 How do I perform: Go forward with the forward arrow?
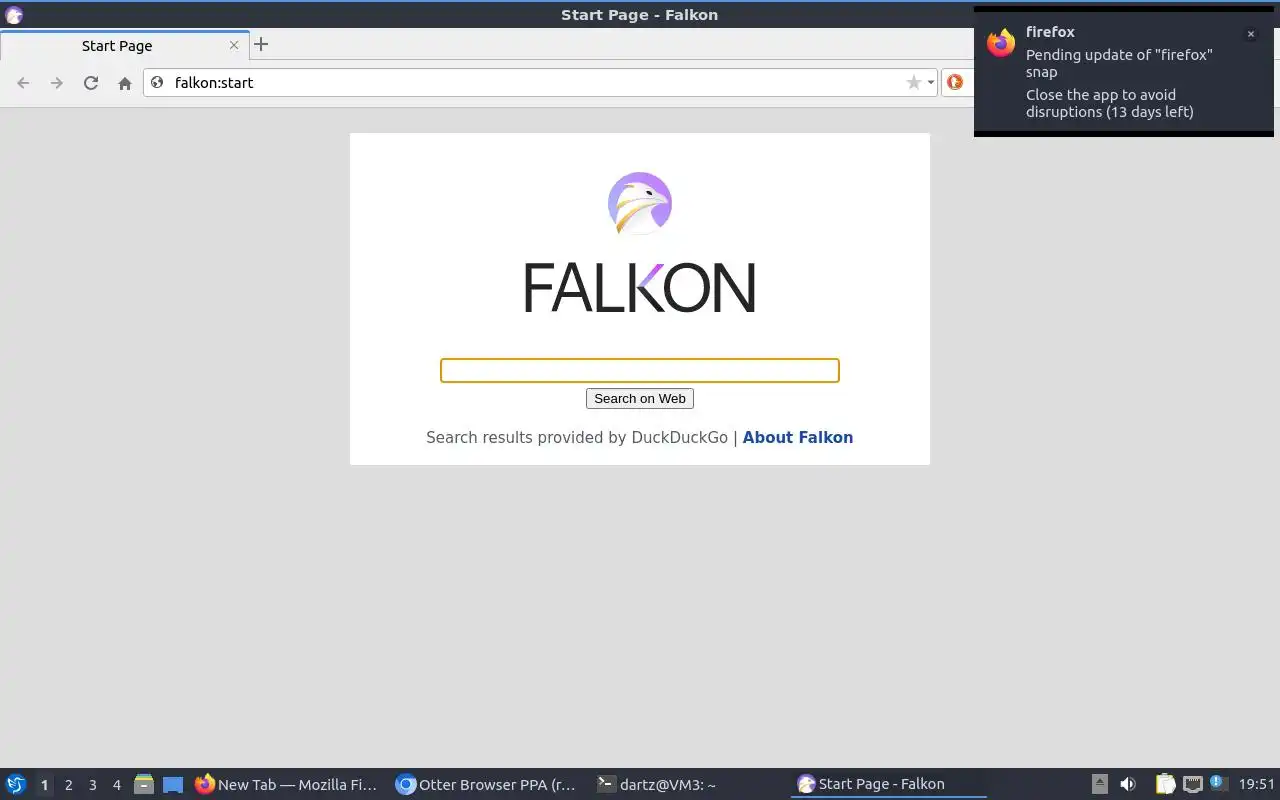(57, 83)
